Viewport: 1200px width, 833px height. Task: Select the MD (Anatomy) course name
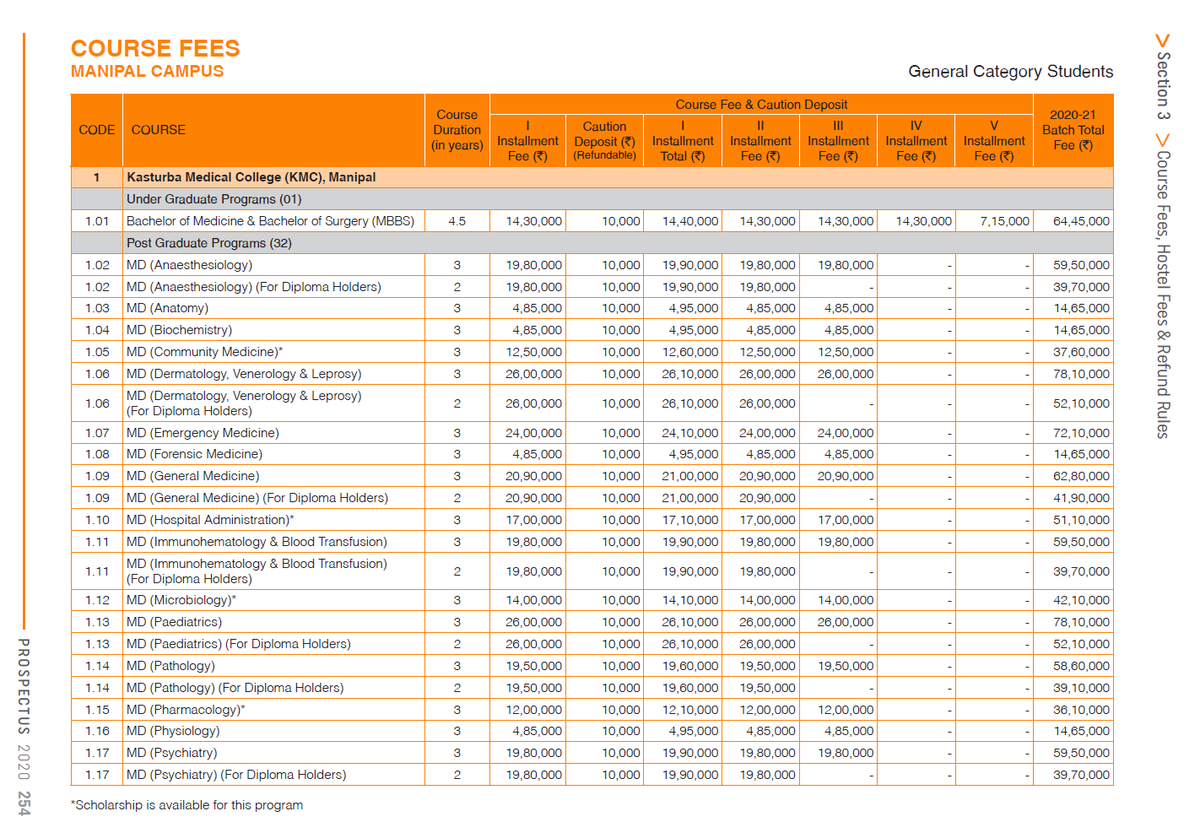[x=167, y=308]
